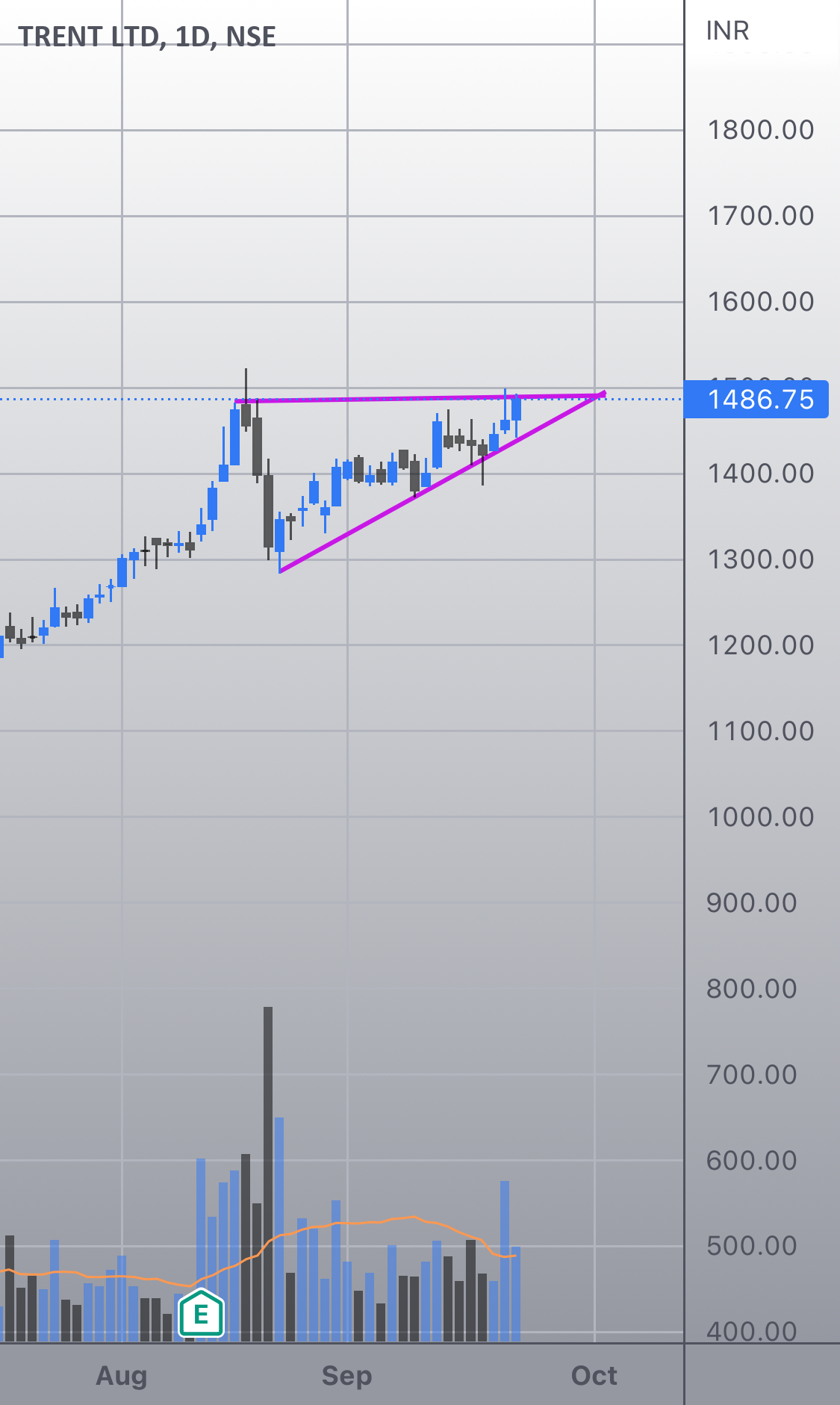840x1405 pixels.
Task: Click the 1100.00 price scale label
Action: pyautogui.click(x=761, y=731)
